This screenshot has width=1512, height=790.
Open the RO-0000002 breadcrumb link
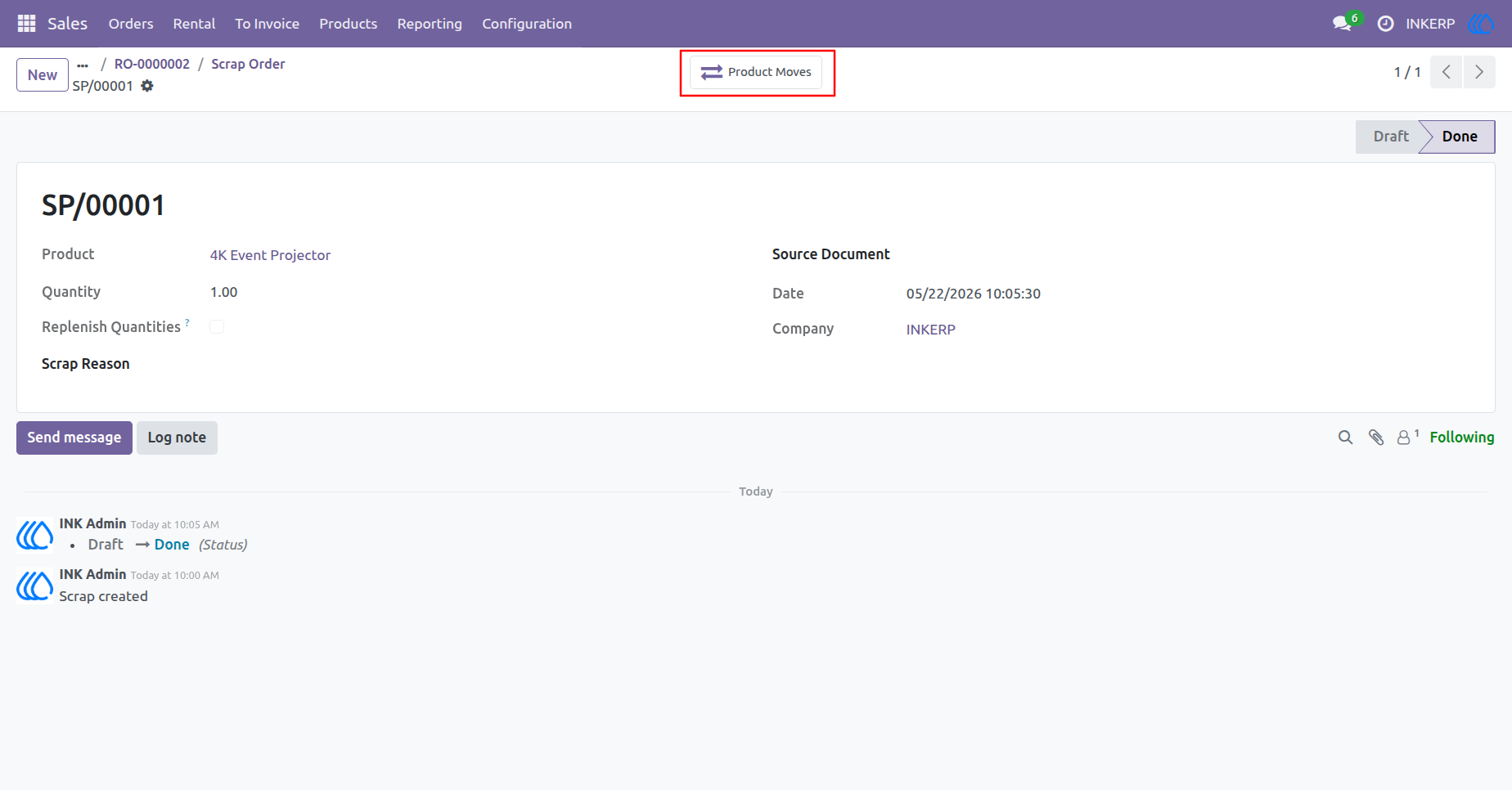pos(152,64)
